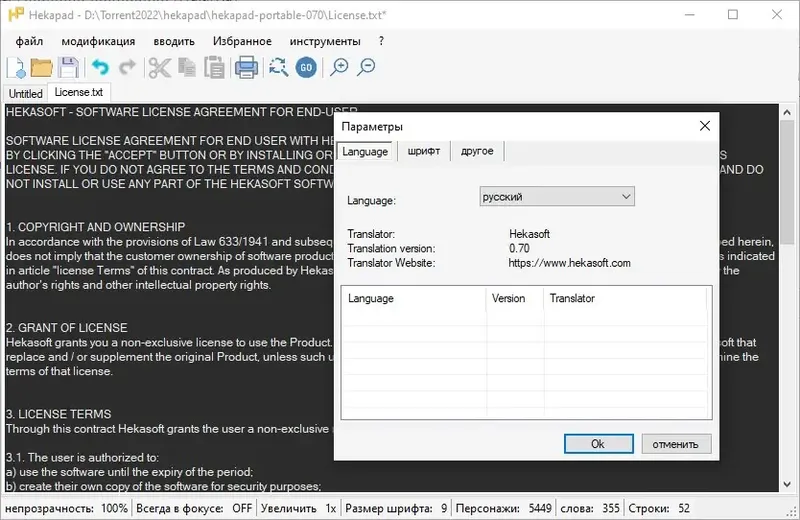This screenshot has width=800, height=520.
Task: Switch to the шрифт tab
Action: (x=424, y=151)
